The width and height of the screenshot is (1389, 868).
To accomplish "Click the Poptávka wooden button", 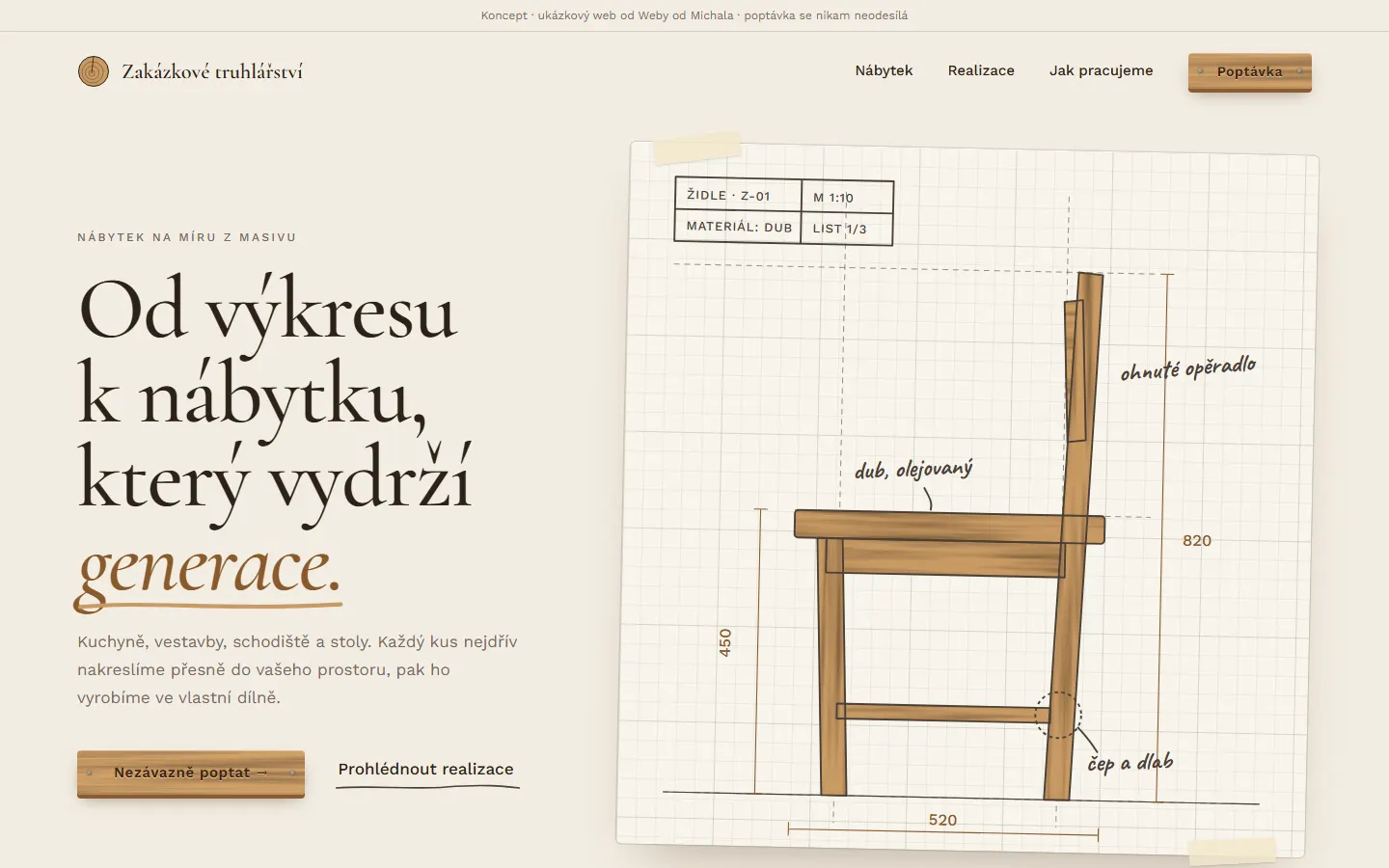I will point(1250,72).
